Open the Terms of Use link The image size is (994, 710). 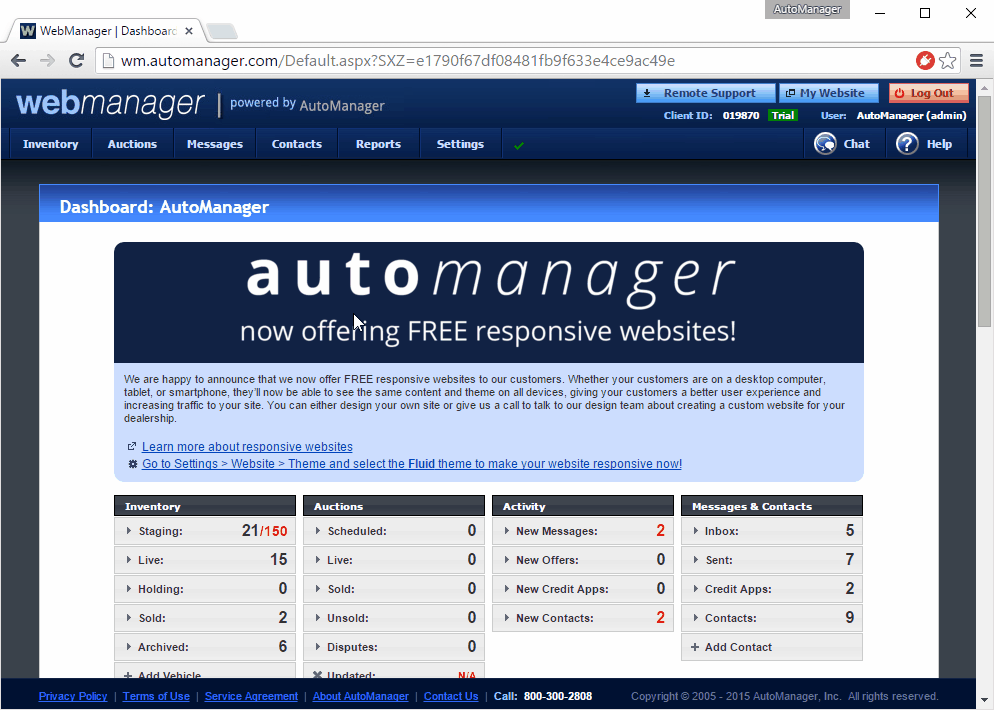point(156,696)
